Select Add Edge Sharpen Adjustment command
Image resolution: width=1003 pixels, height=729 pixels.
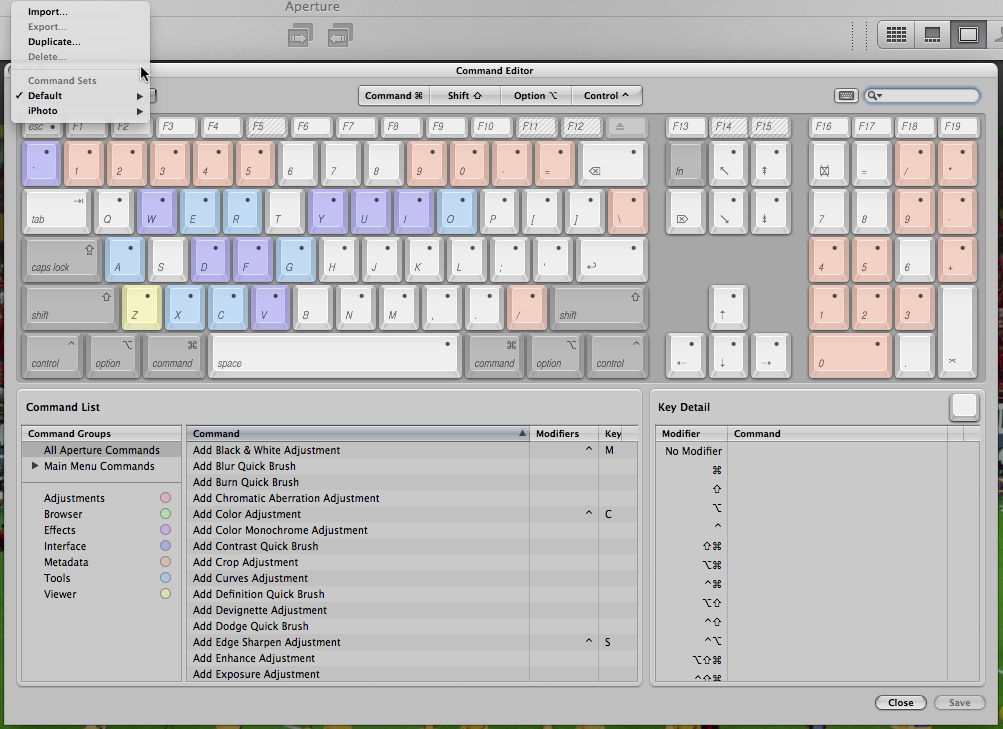pyautogui.click(x=412, y=642)
